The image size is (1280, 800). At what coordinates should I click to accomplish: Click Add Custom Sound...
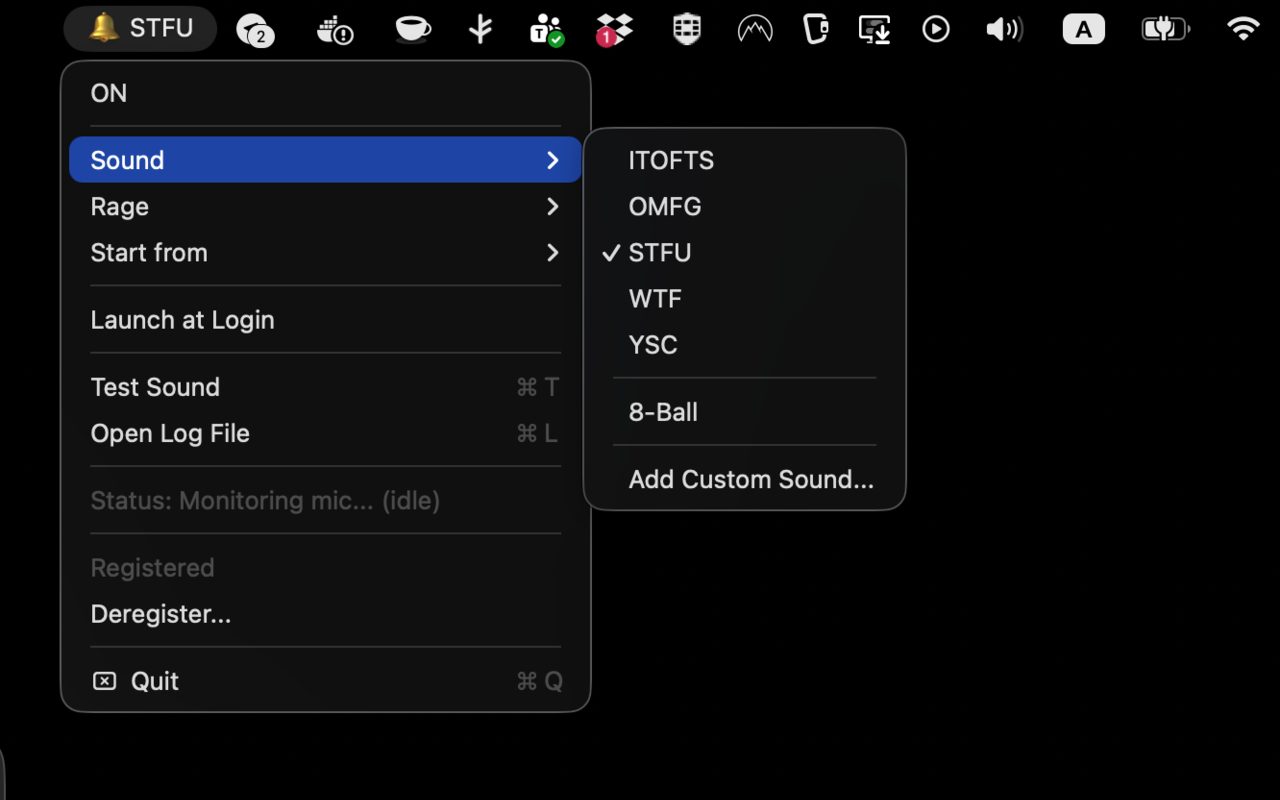[x=750, y=480]
